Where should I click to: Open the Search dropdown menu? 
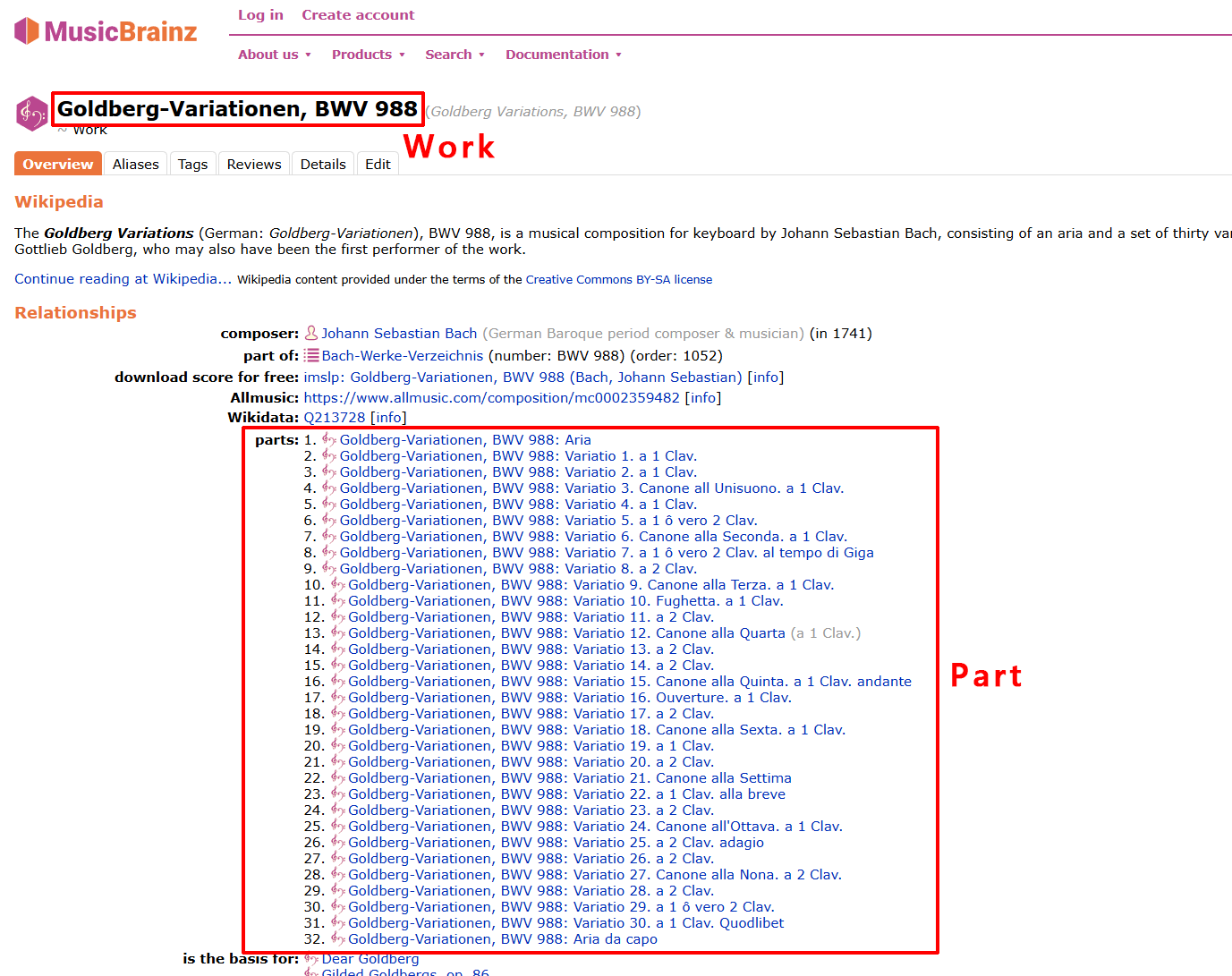(455, 55)
